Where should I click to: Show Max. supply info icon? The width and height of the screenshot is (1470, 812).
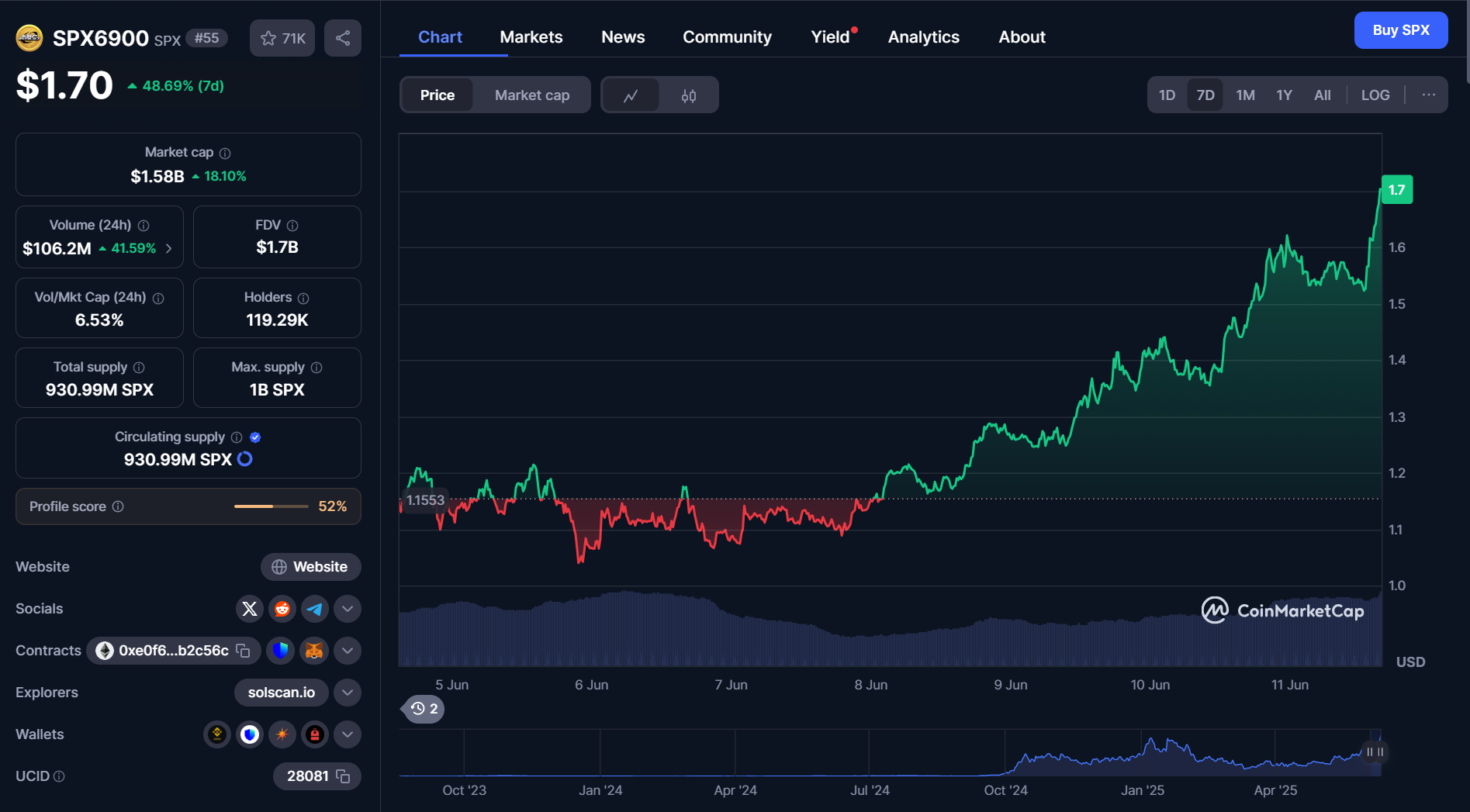point(316,368)
